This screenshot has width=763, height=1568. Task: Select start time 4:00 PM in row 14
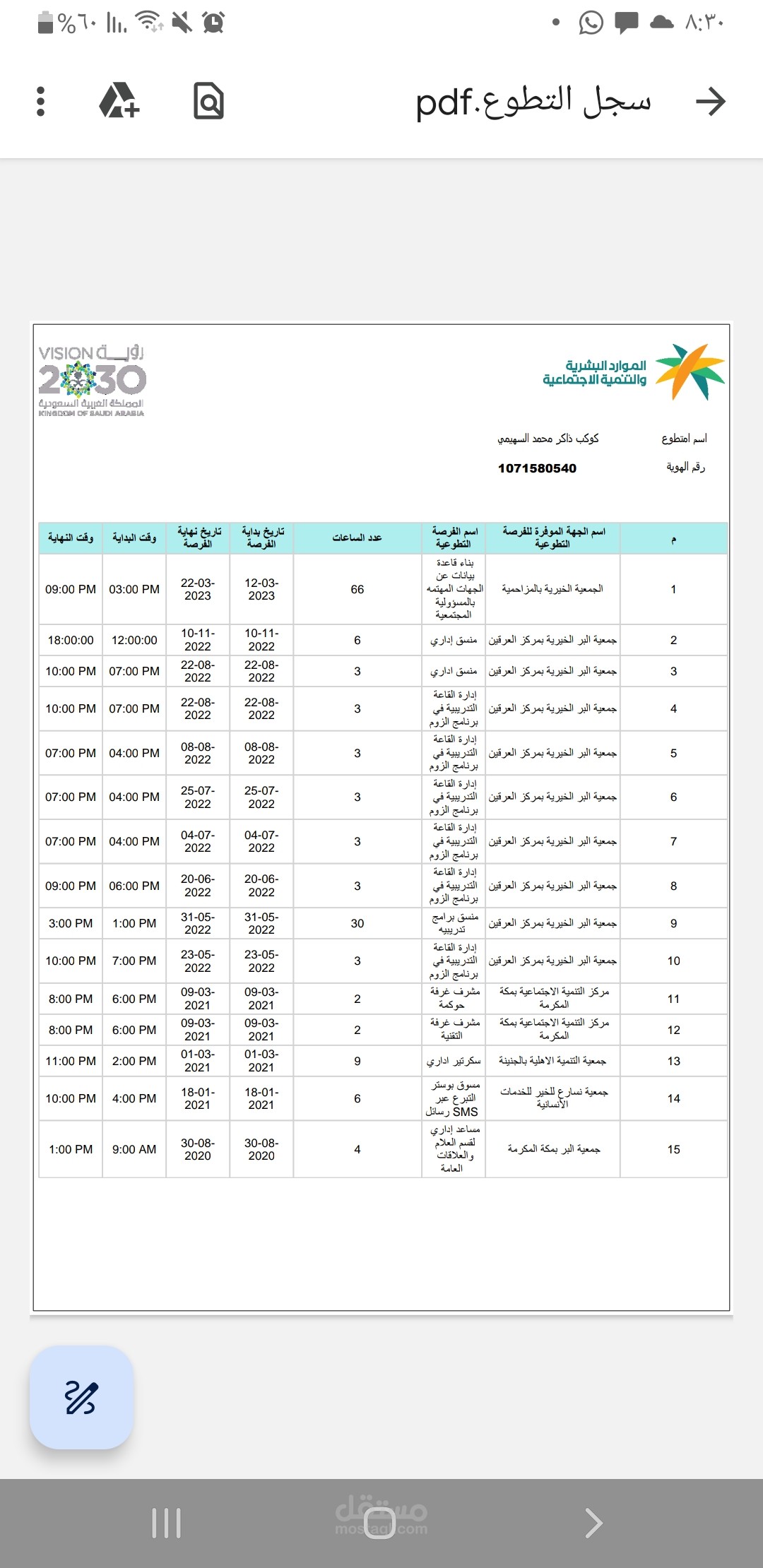134,1098
